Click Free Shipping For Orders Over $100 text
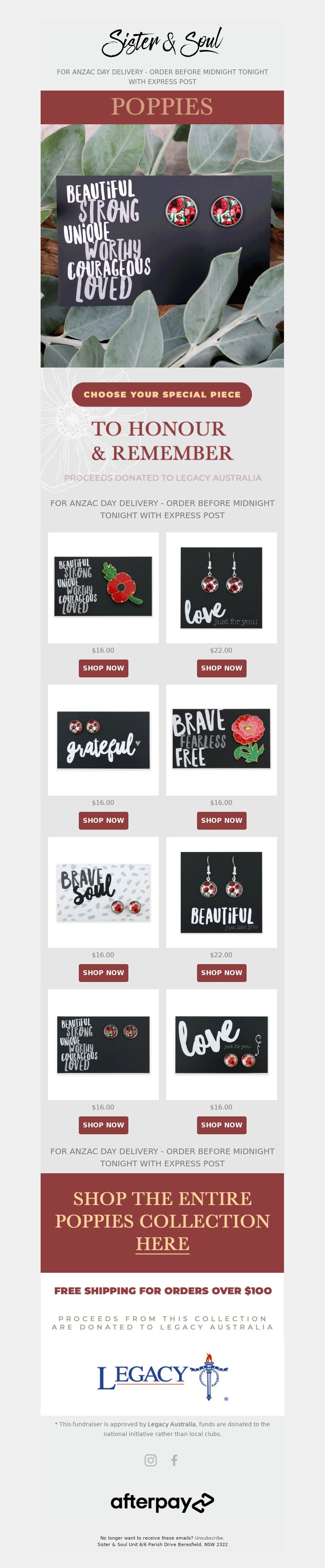 pos(163,1291)
